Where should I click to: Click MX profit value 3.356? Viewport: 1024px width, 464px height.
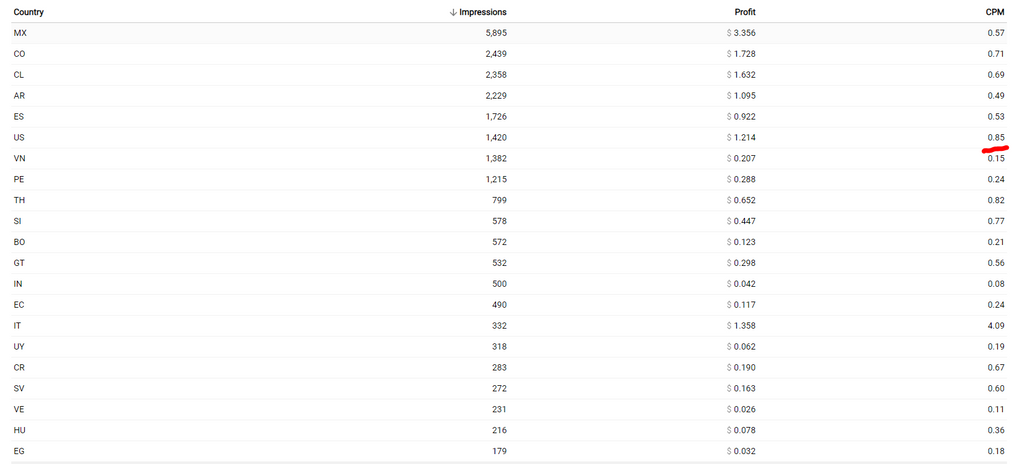(743, 33)
